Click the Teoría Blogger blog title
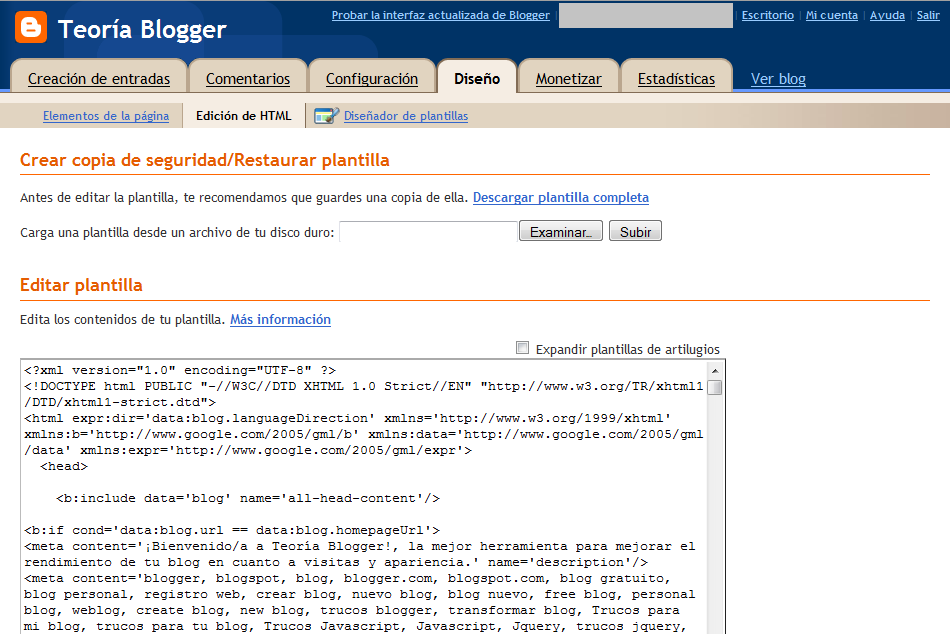Image resolution: width=950 pixels, height=634 pixels. coord(142,29)
